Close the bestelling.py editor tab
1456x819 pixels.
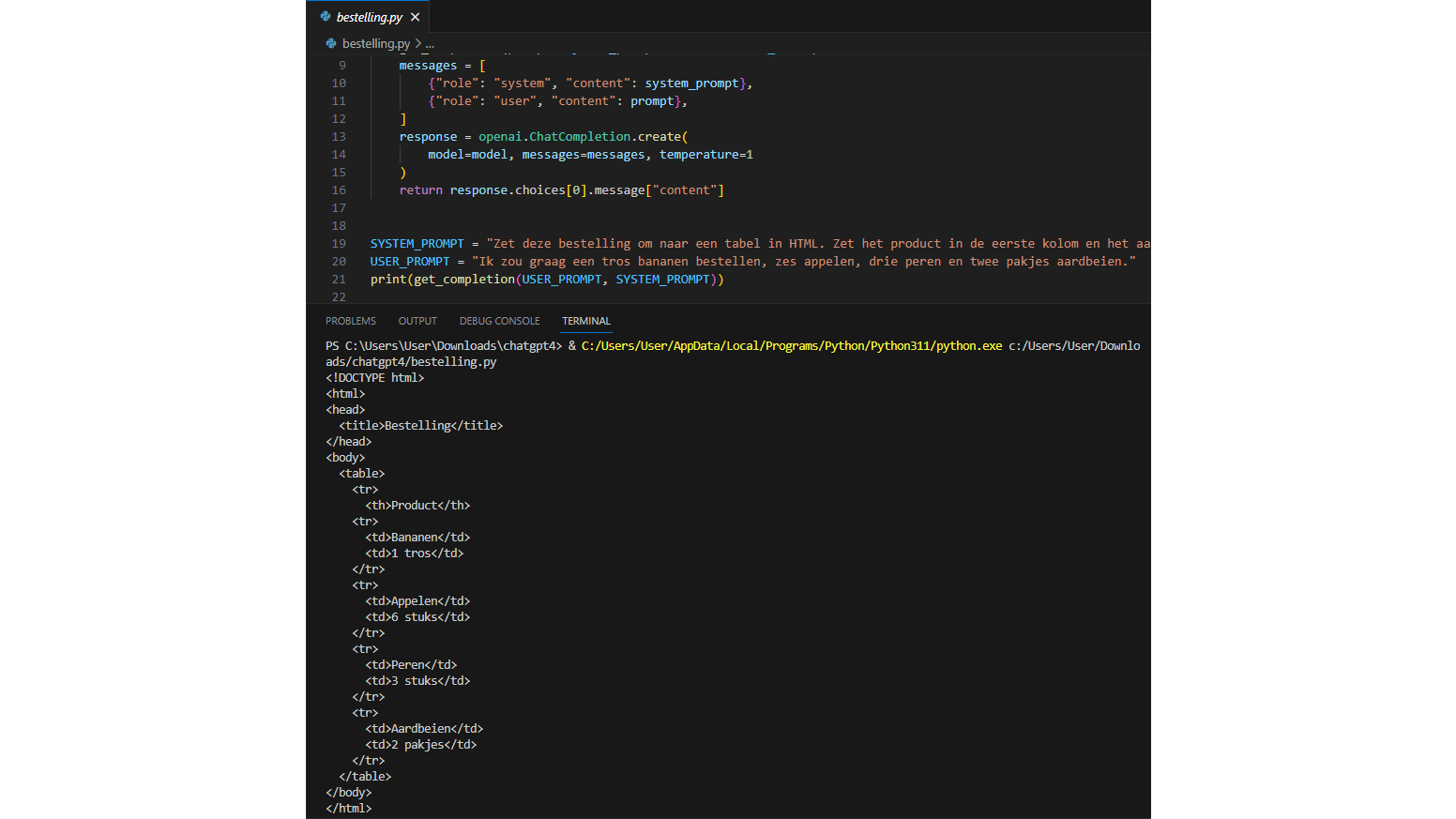point(415,17)
